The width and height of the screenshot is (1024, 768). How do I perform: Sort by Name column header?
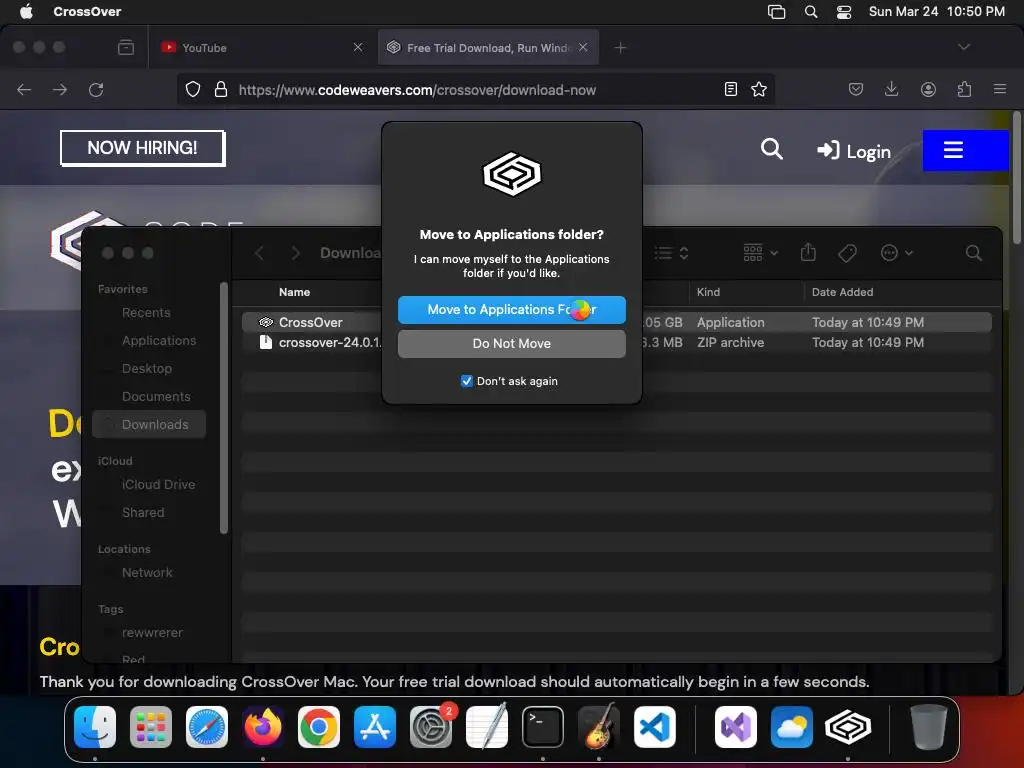coord(295,292)
